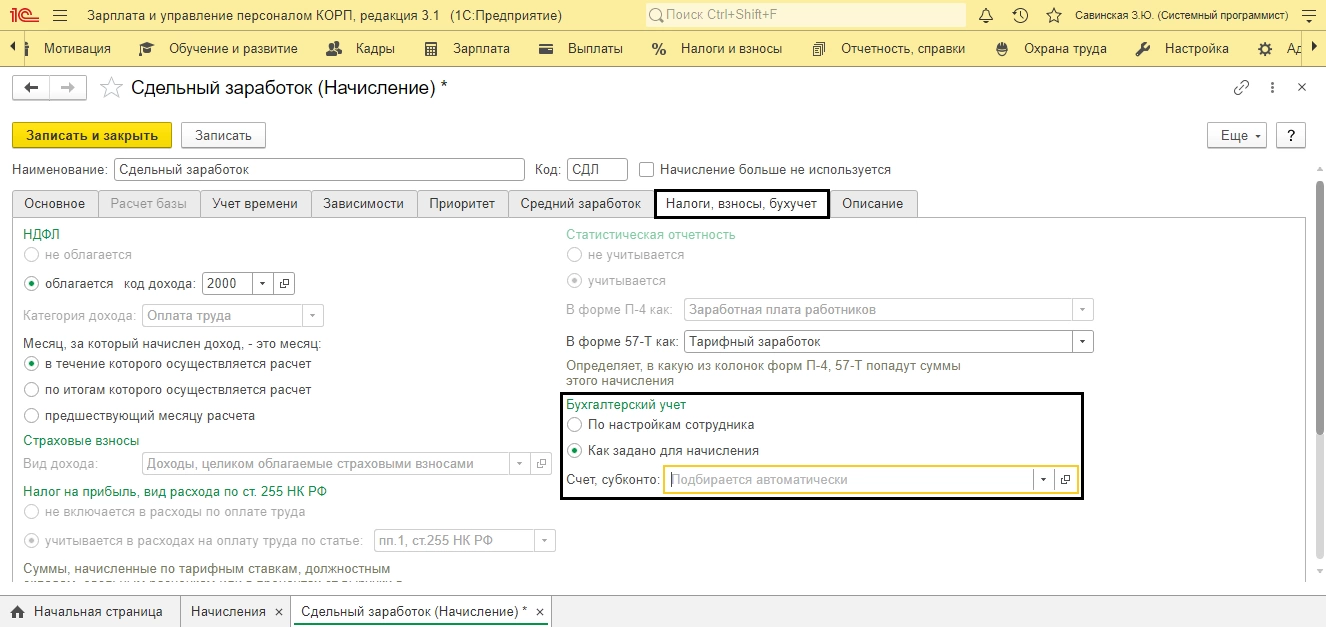Image resolution: width=1326 pixels, height=627 pixels.
Task: Open the Настройка section
Action: tap(1183, 48)
